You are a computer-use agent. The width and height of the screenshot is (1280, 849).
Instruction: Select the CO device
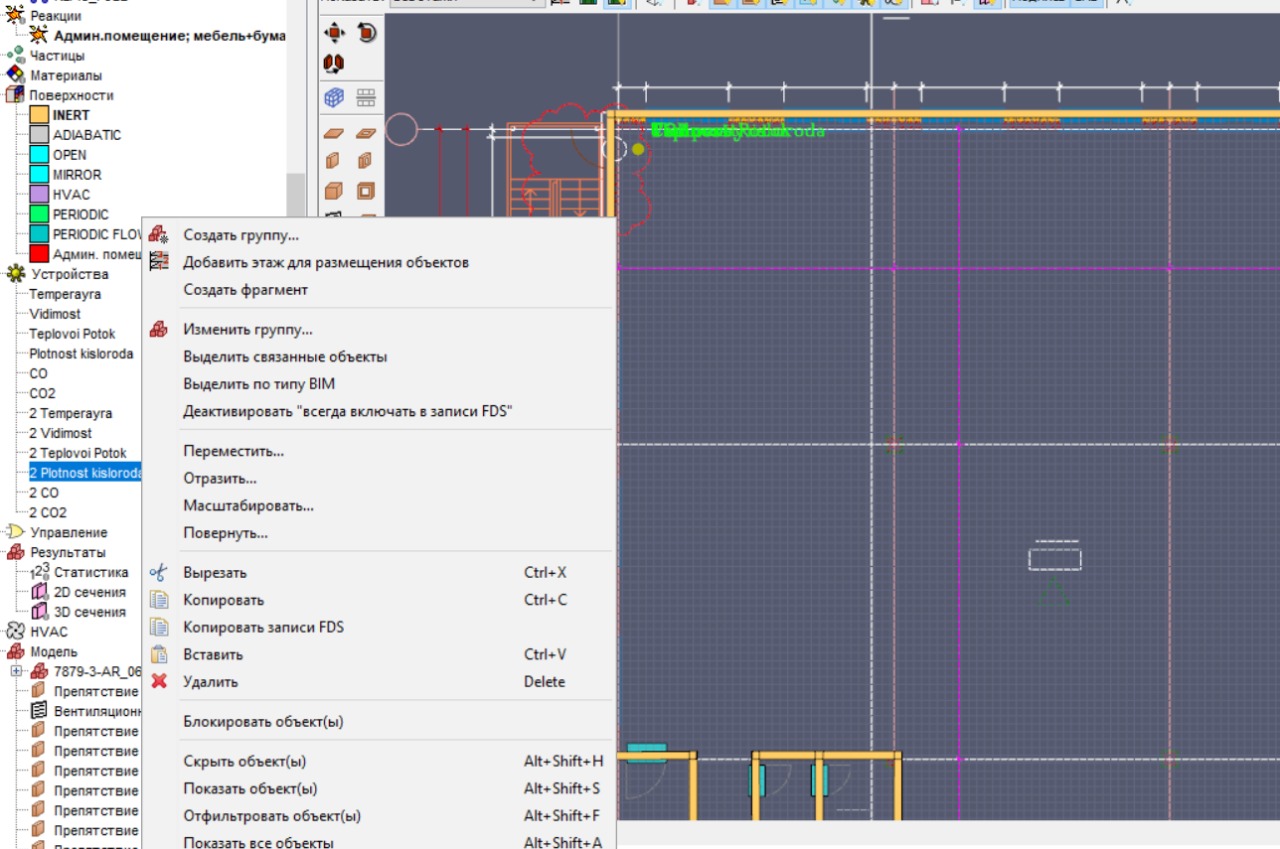38,373
